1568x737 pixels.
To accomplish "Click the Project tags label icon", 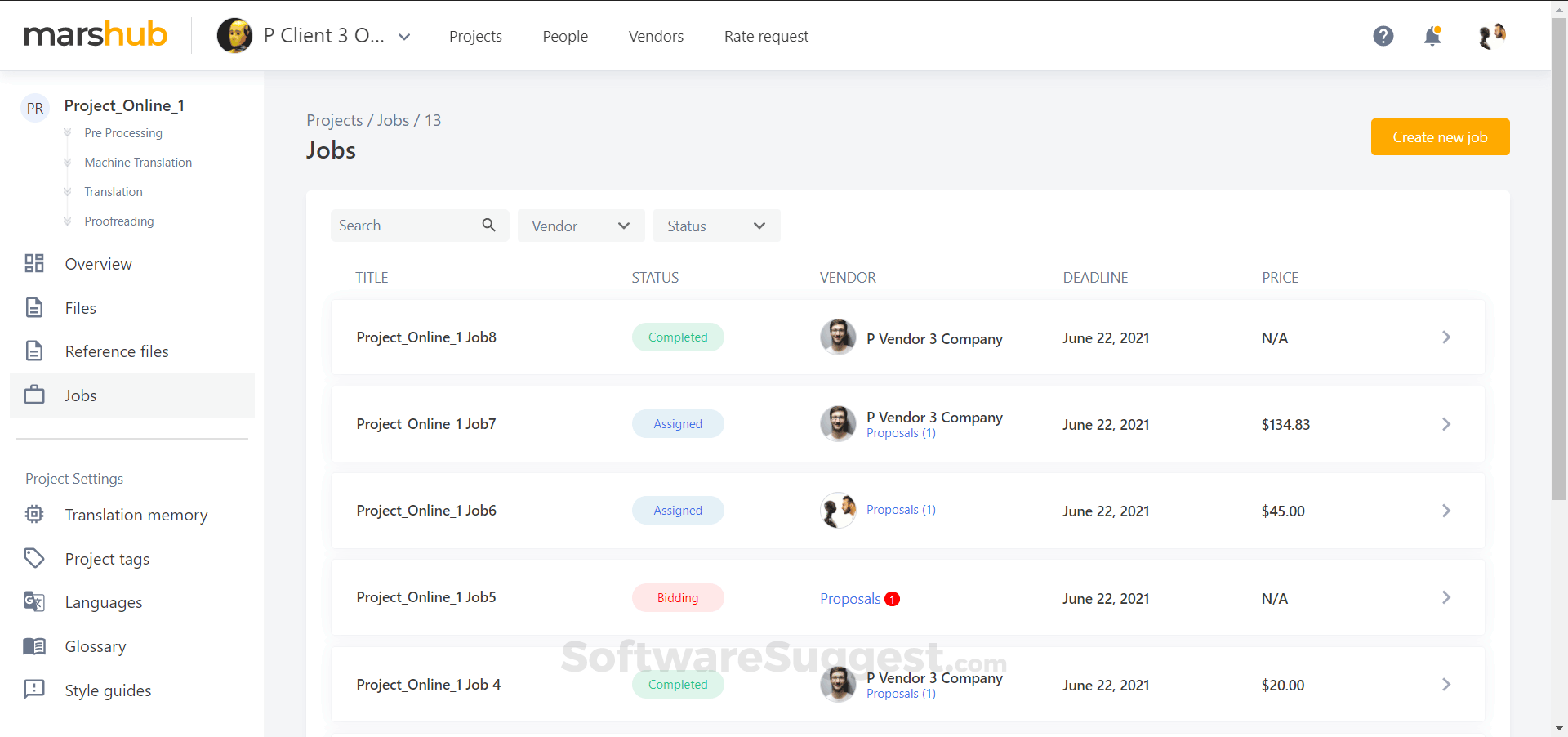I will click(33, 558).
